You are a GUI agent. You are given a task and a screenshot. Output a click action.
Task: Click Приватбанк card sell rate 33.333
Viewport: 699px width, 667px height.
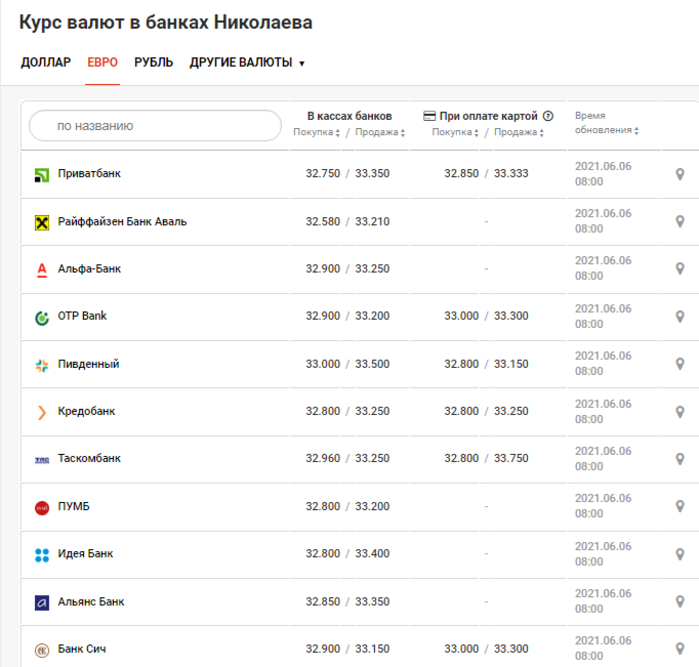(511, 173)
